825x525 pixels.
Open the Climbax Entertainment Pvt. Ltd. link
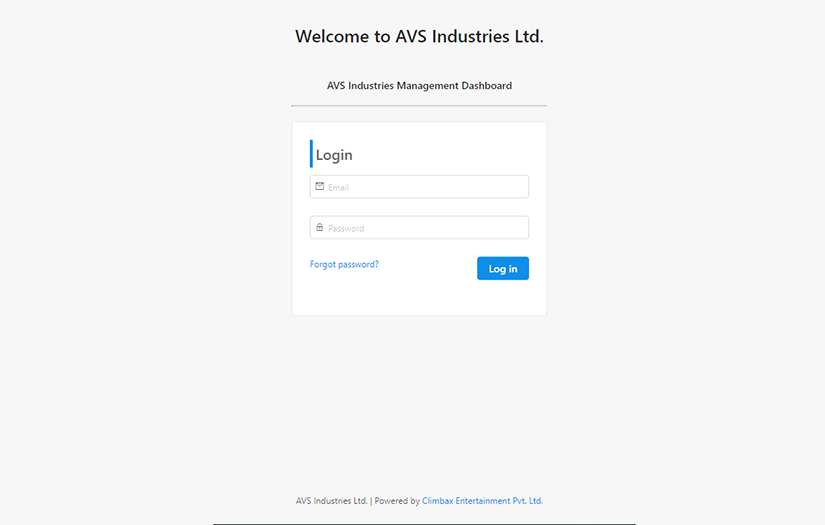tap(482, 501)
